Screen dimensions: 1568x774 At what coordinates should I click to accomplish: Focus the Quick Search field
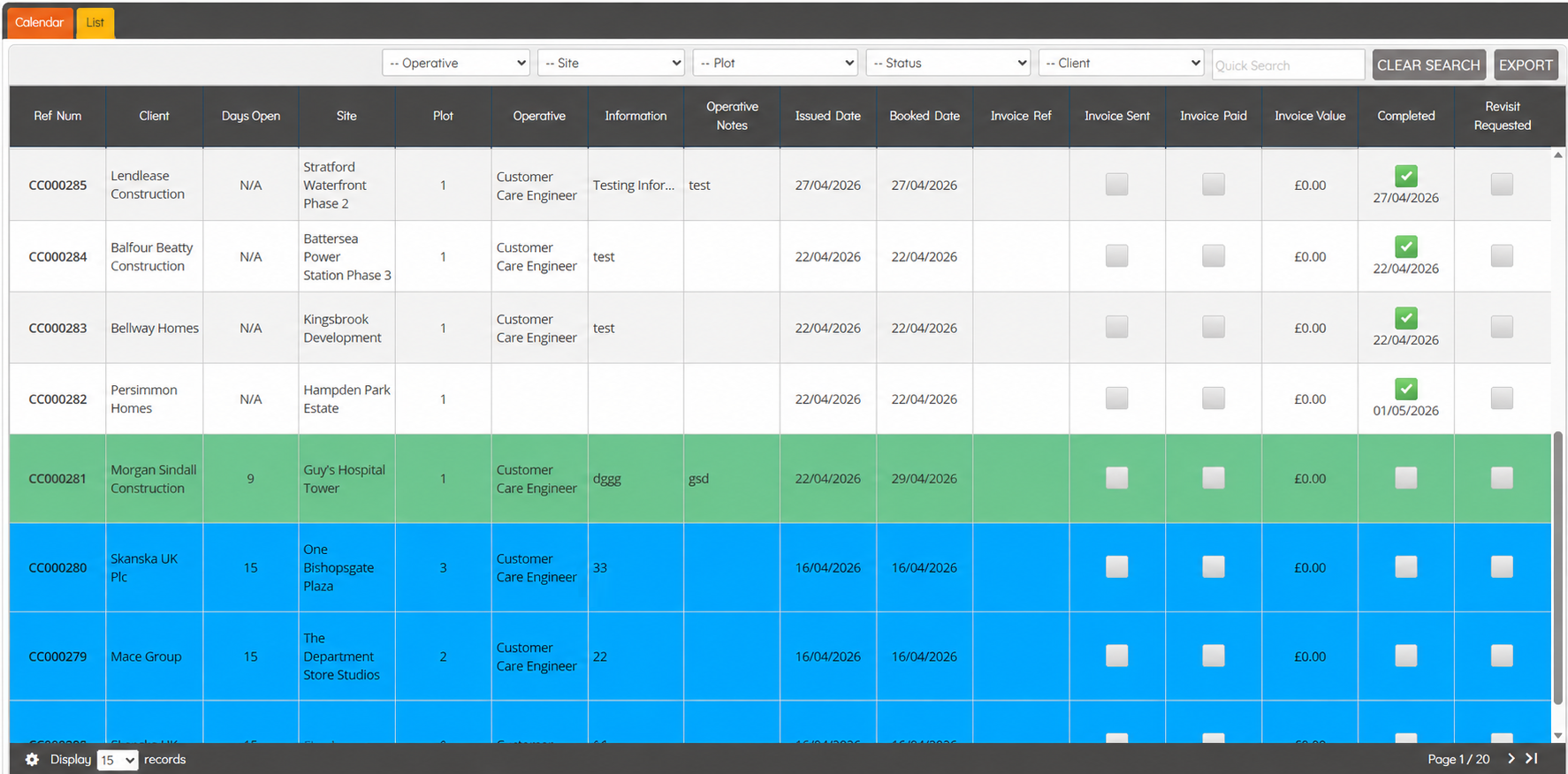click(x=1288, y=64)
